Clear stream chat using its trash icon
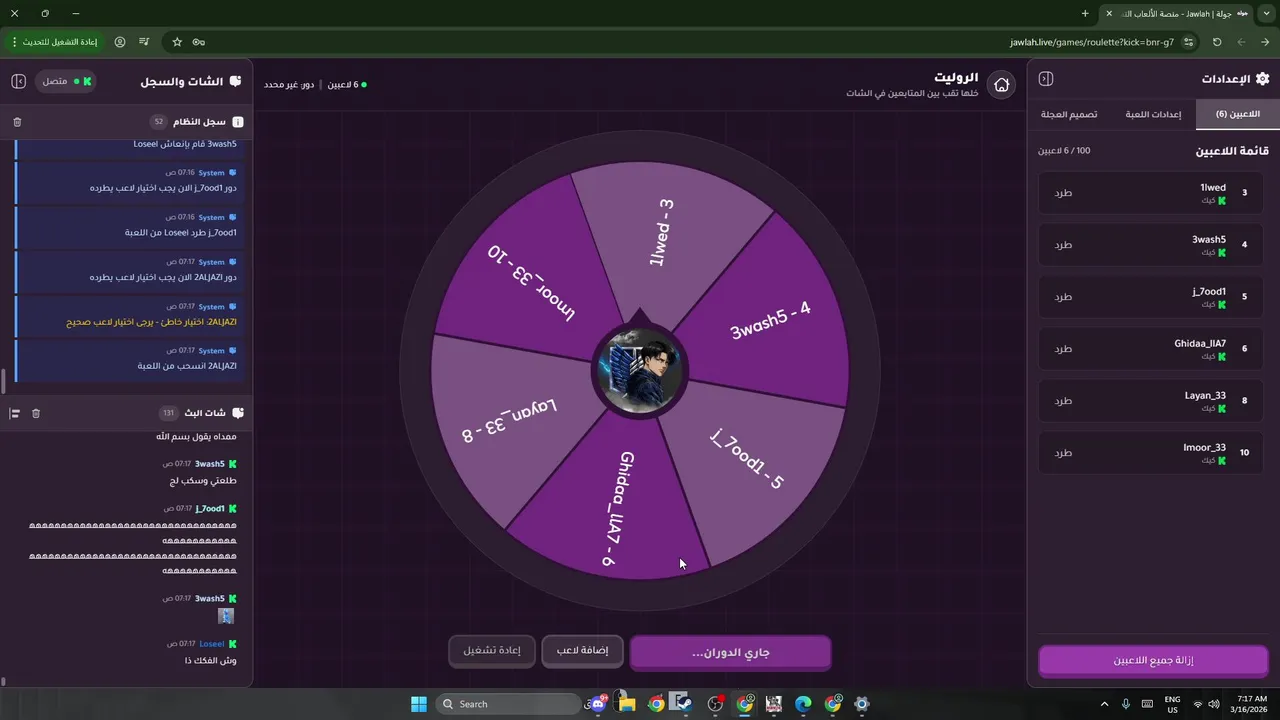Viewport: 1280px width, 720px height. (x=36, y=413)
